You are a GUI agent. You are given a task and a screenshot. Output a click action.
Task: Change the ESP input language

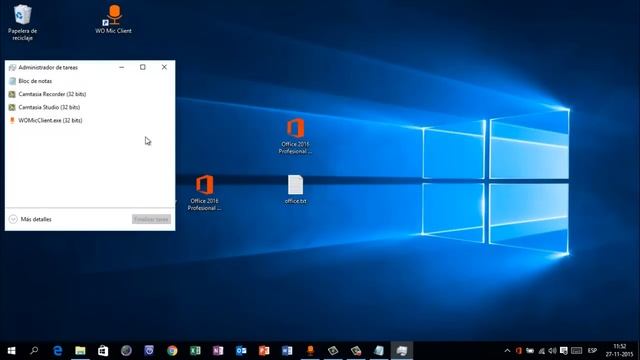coord(592,351)
